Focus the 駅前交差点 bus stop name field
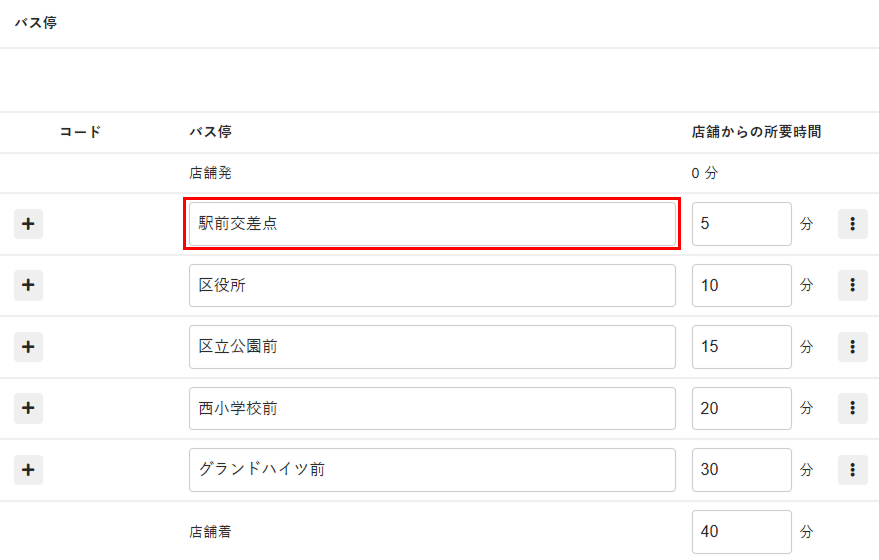The height and width of the screenshot is (560, 879). 432,224
